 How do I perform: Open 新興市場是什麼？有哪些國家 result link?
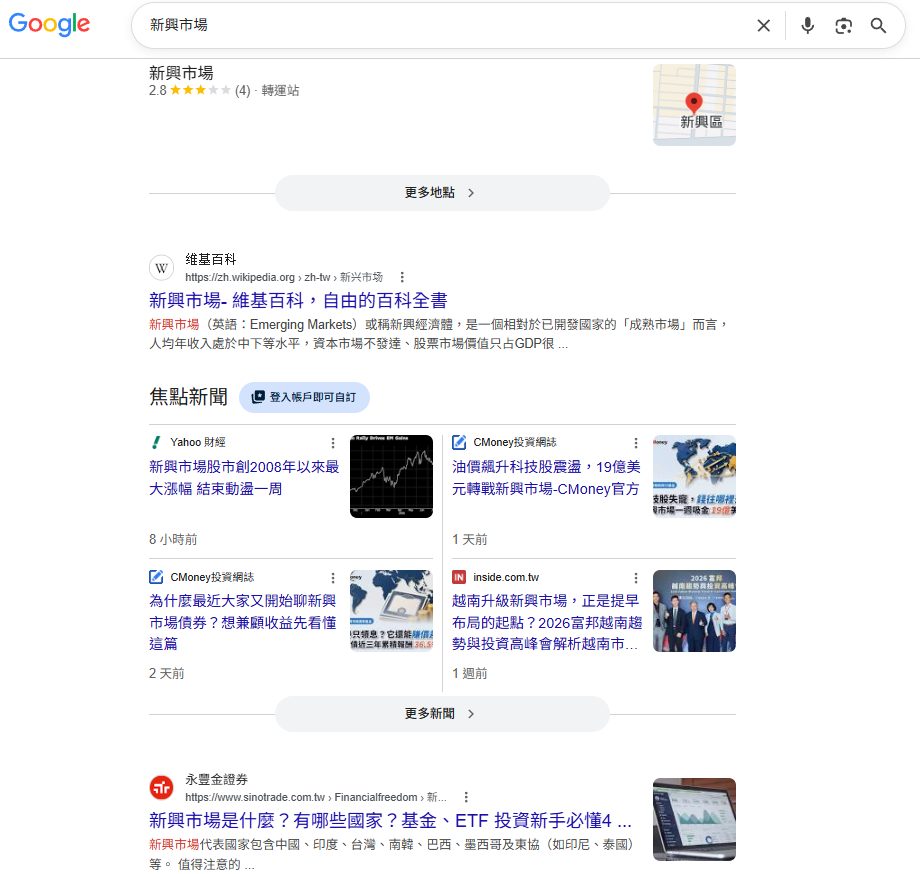(390, 821)
